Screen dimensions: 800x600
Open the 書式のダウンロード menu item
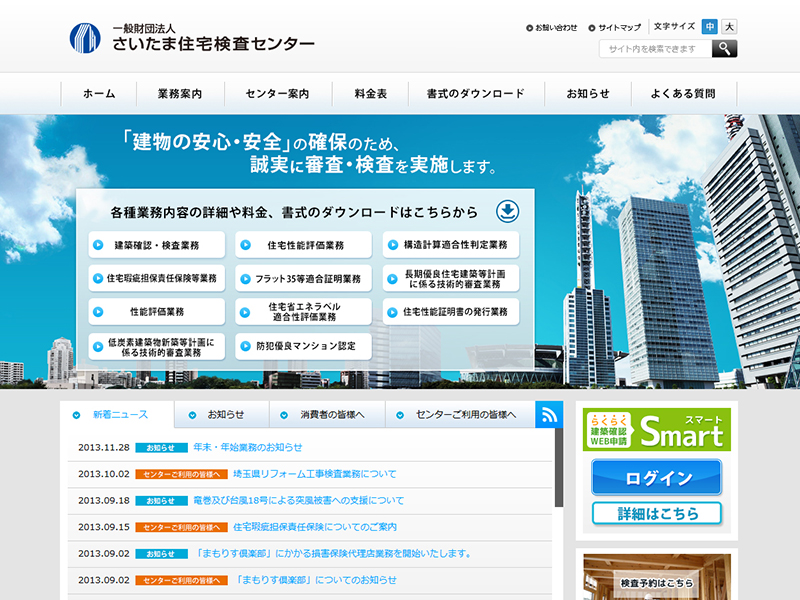click(475, 94)
